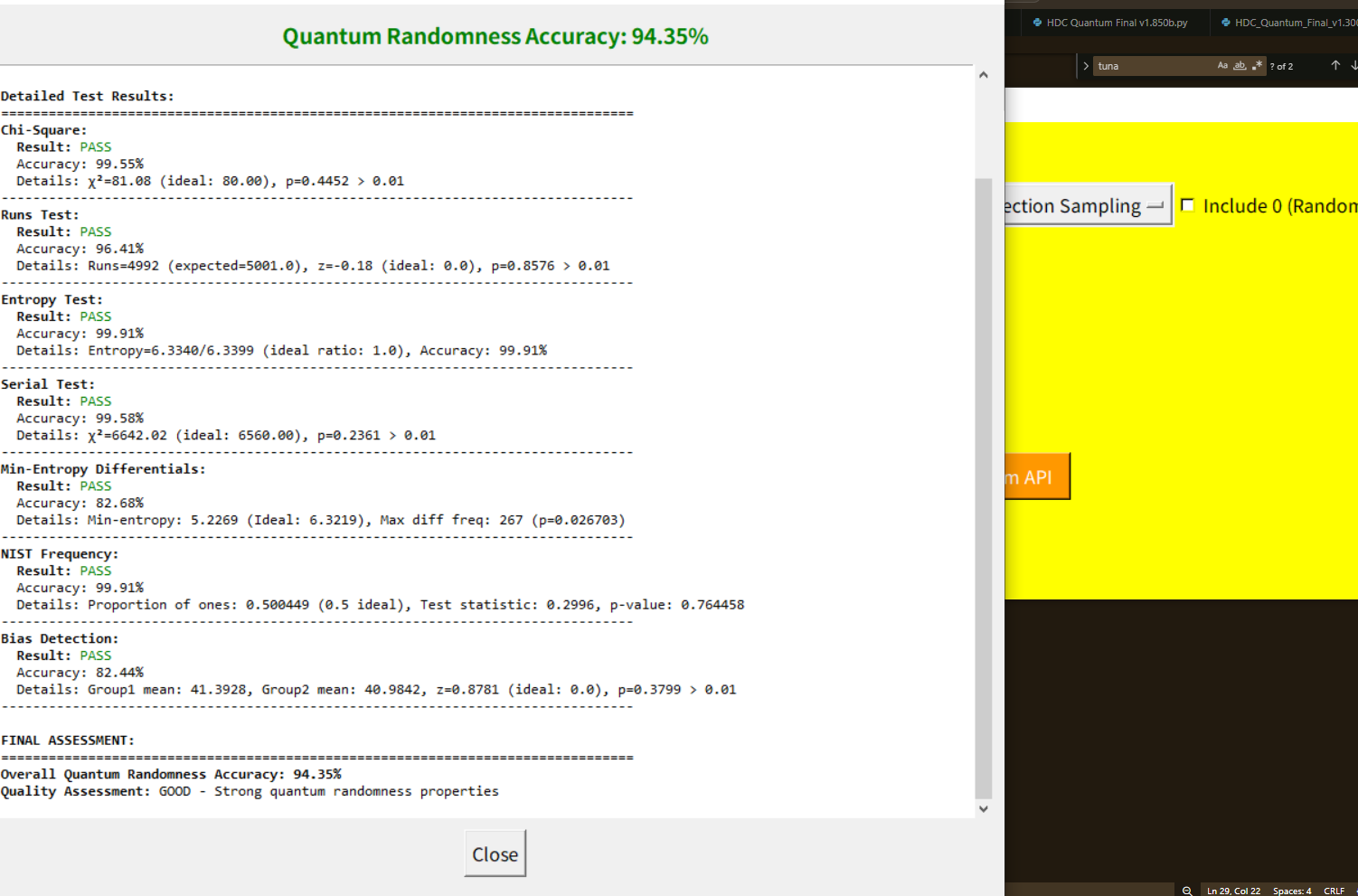This screenshot has width=1358, height=896.
Task: Click Group1 mean: 41.3928 details line
Action: (x=376, y=690)
